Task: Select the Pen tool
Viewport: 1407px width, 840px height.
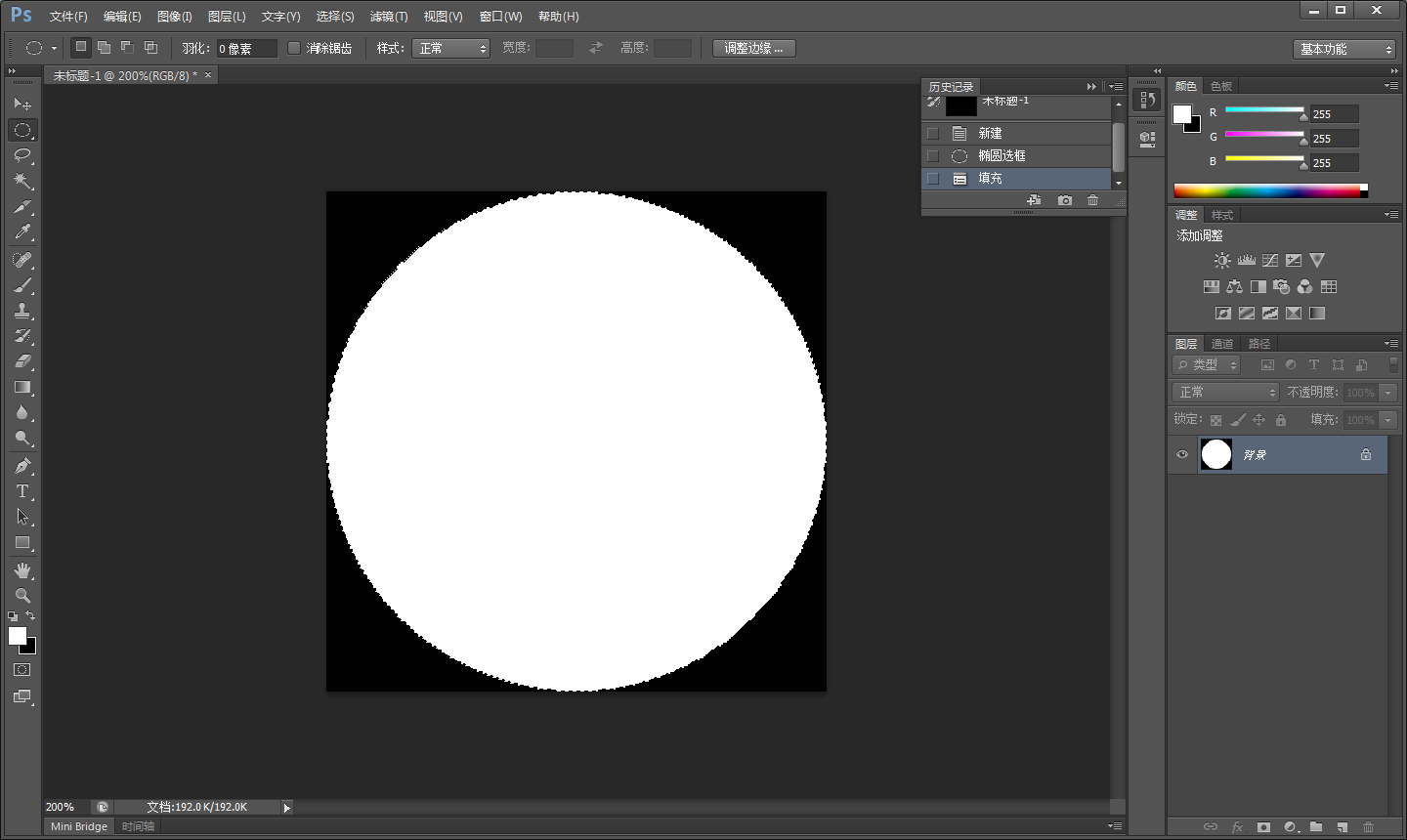Action: (x=22, y=466)
